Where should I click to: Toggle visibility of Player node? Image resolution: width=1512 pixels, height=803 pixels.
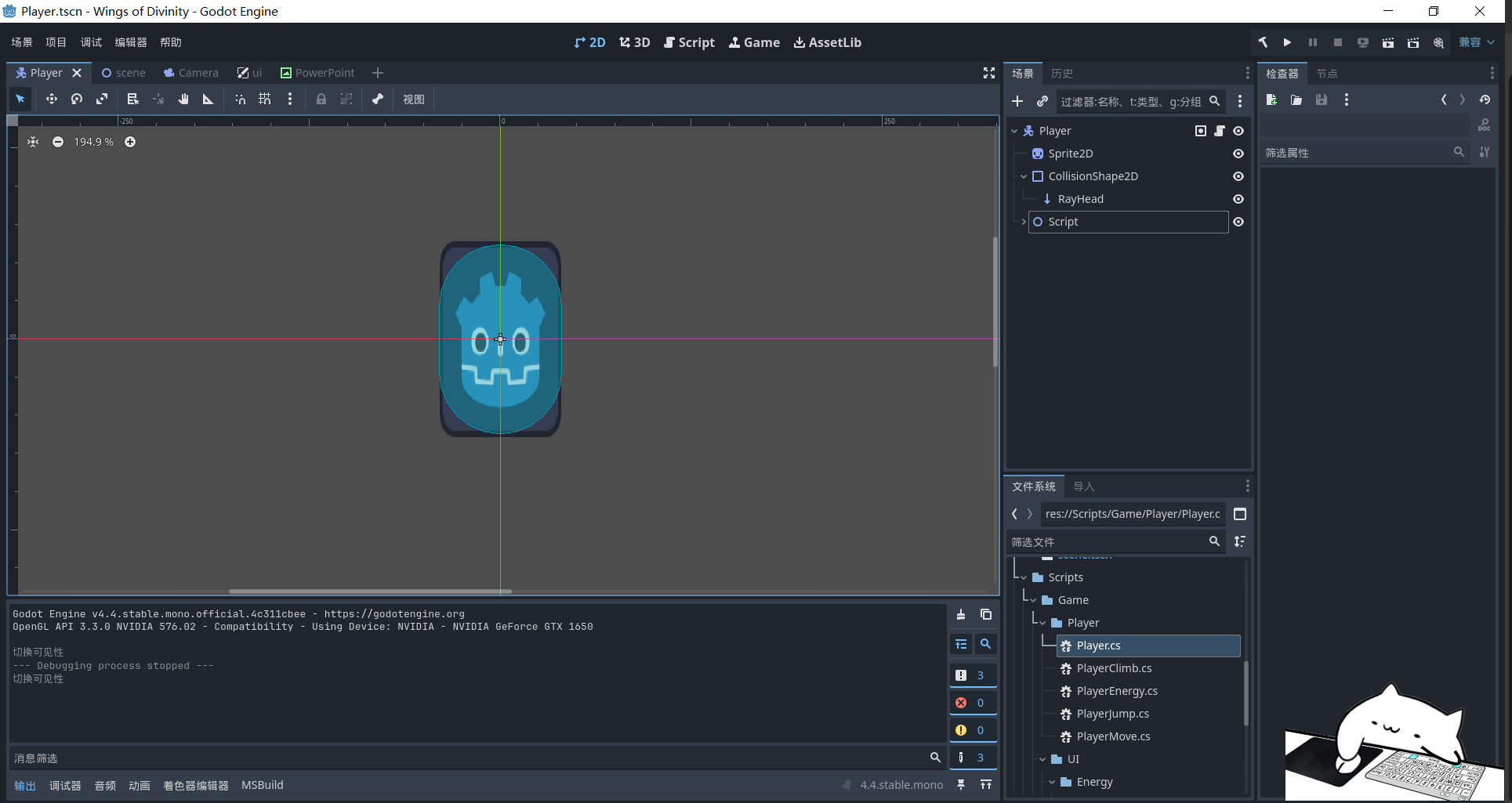point(1238,131)
